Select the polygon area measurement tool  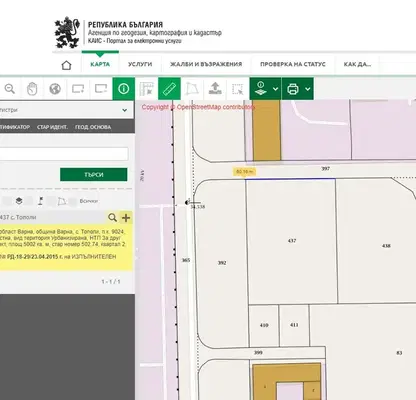click(192, 89)
